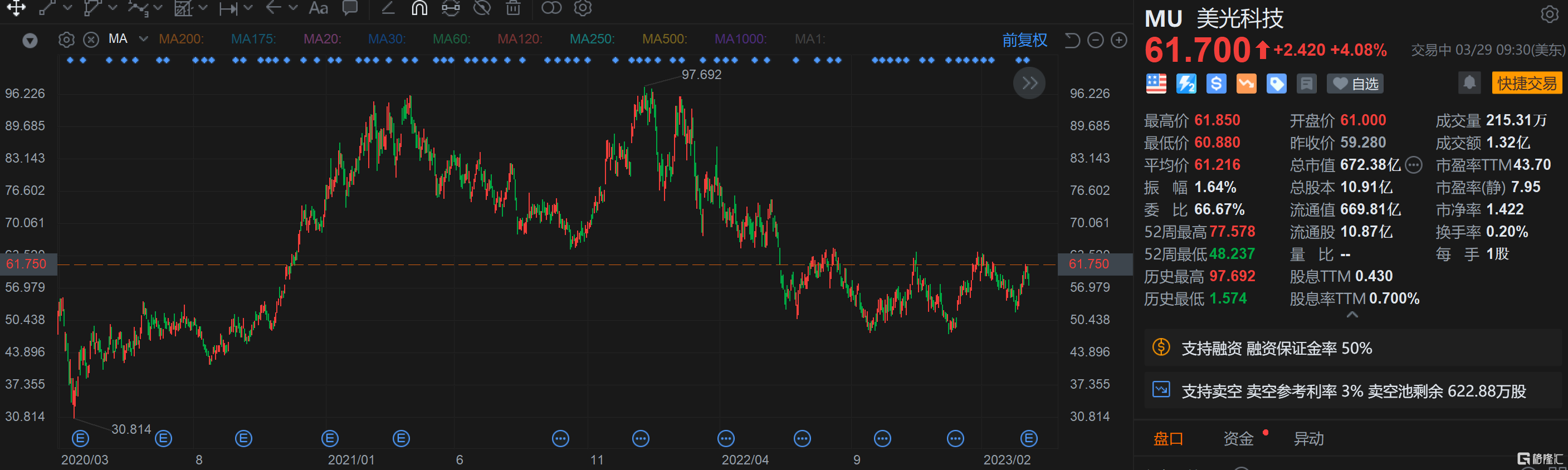
Task: Open quote panel settings gear
Action: [1549, 14]
